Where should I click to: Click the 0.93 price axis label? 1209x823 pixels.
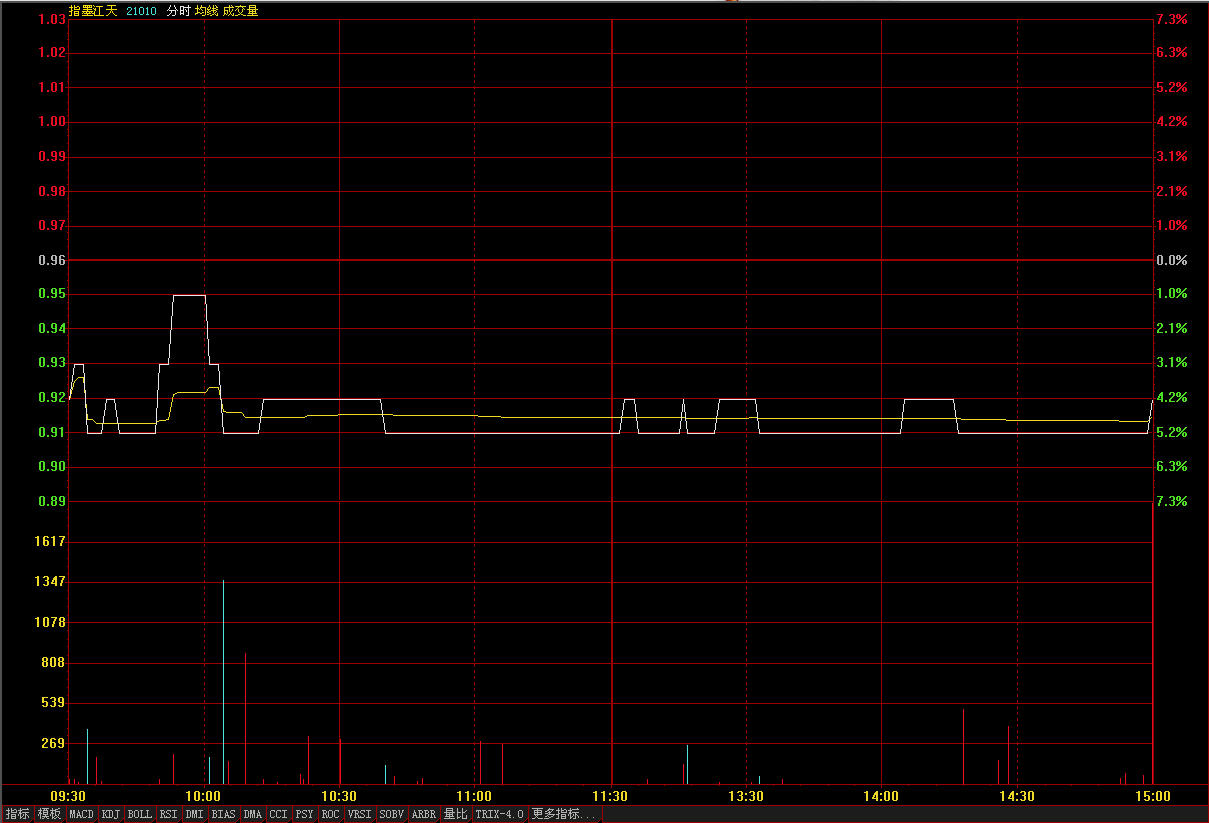click(52, 362)
